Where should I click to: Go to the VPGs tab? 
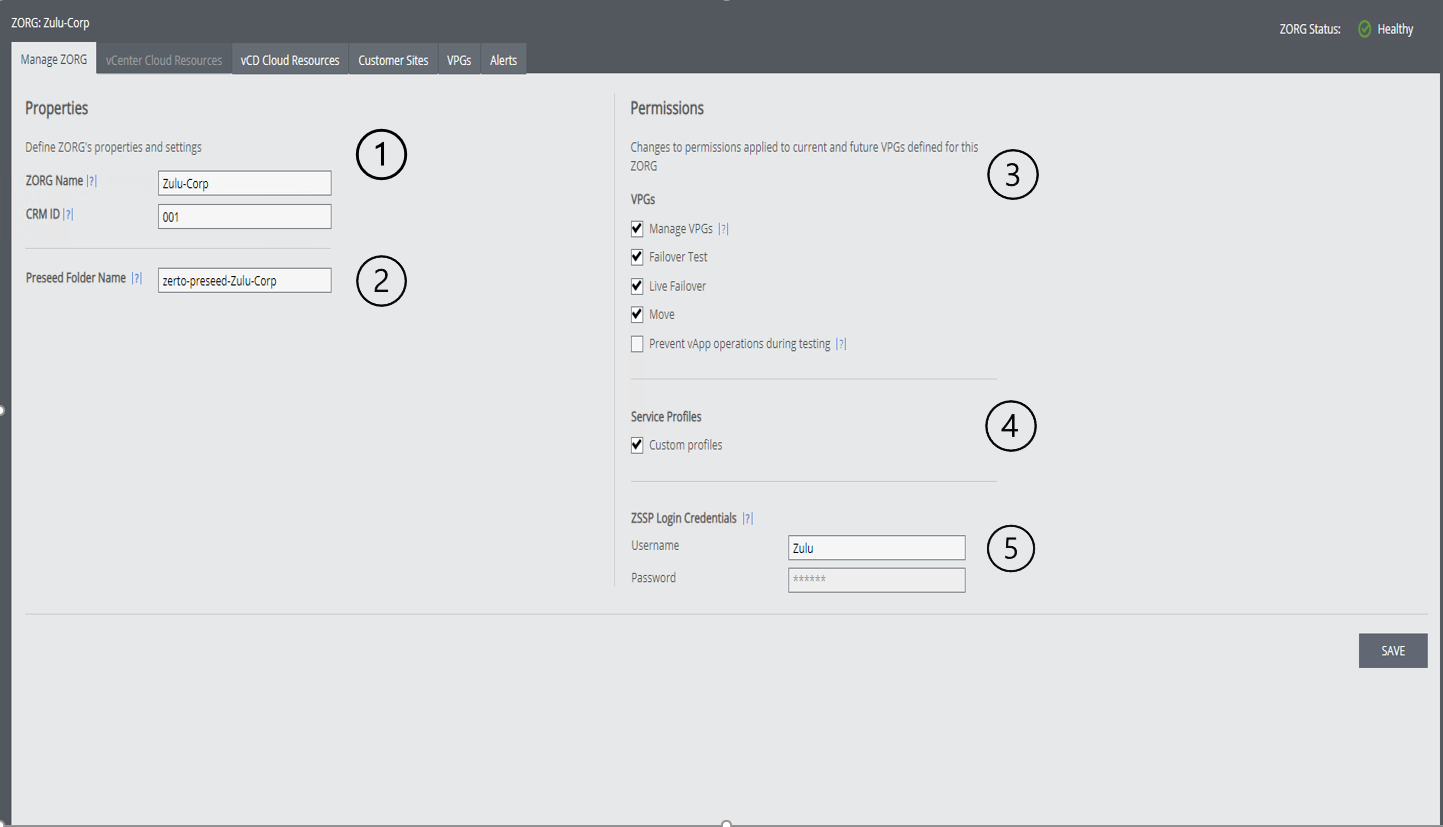tap(459, 60)
